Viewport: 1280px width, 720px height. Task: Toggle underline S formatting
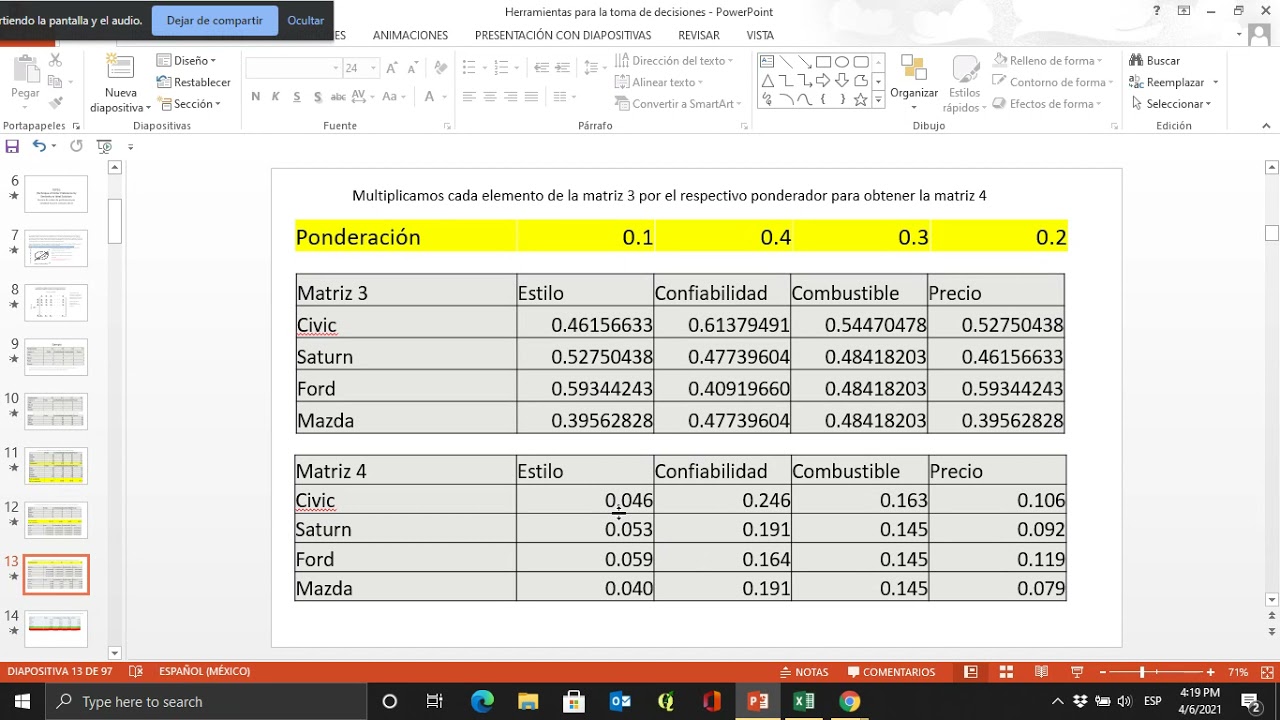coord(297,97)
